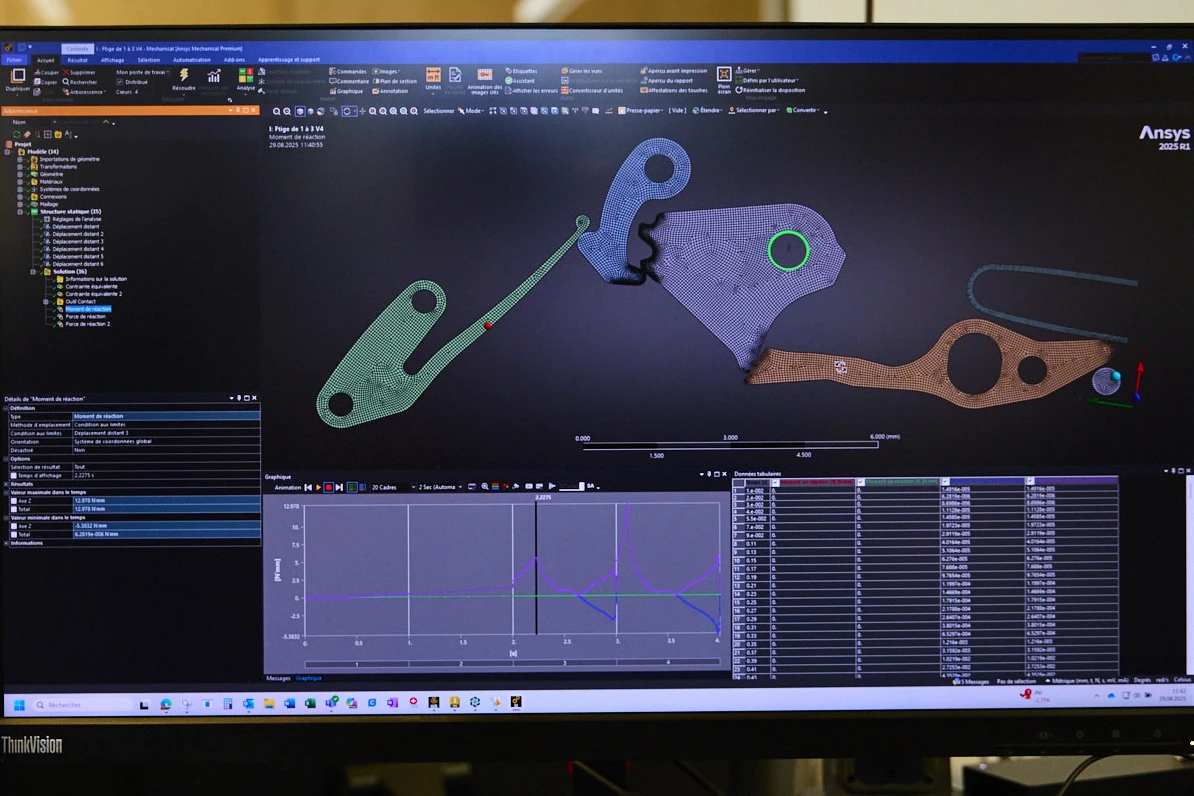The image size is (1194, 796).
Task: Switch to the Résultat ribbon tab
Action: [77, 59]
